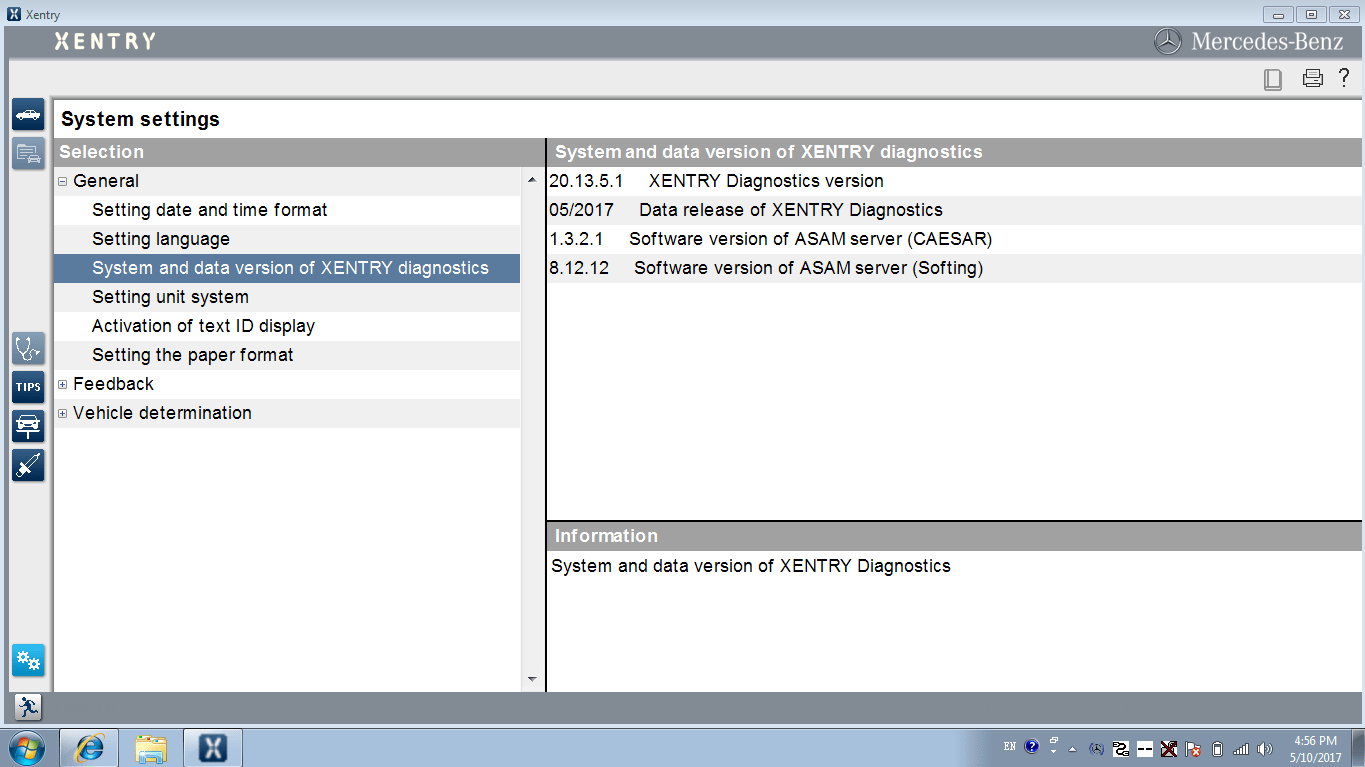This screenshot has height=767, width=1365.
Task: Open the system settings gears icon
Action: [28, 660]
